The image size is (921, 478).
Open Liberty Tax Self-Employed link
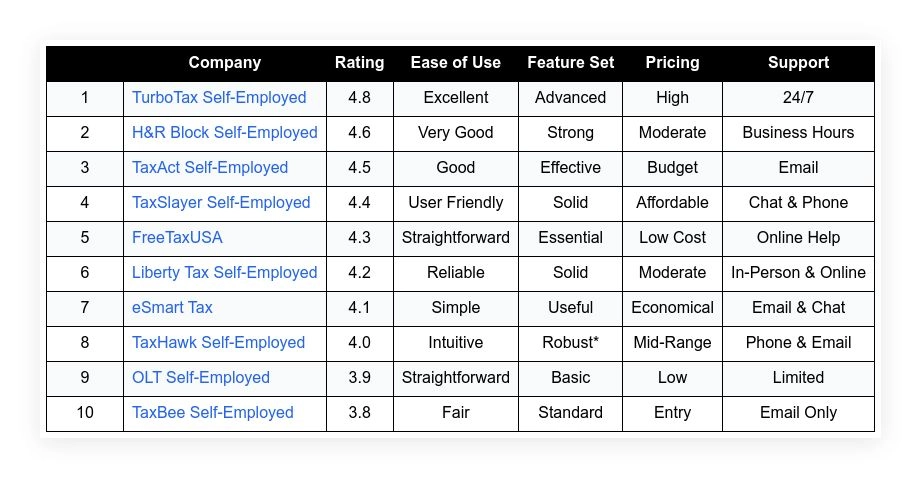[224, 272]
